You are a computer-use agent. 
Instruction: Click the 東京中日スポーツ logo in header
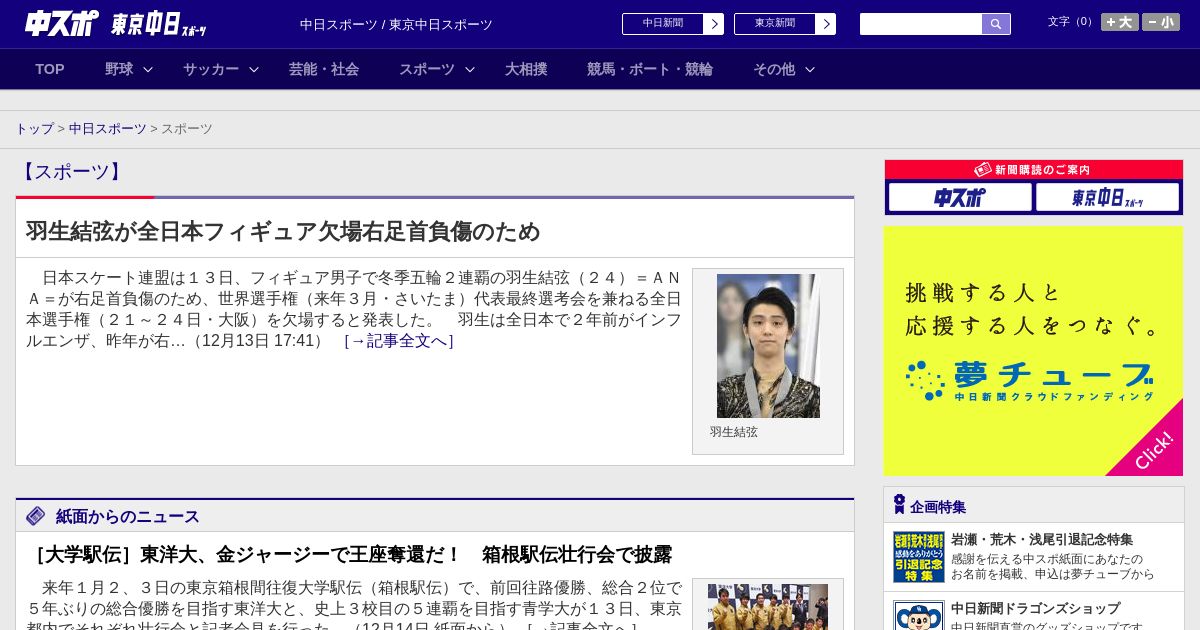tap(159, 24)
